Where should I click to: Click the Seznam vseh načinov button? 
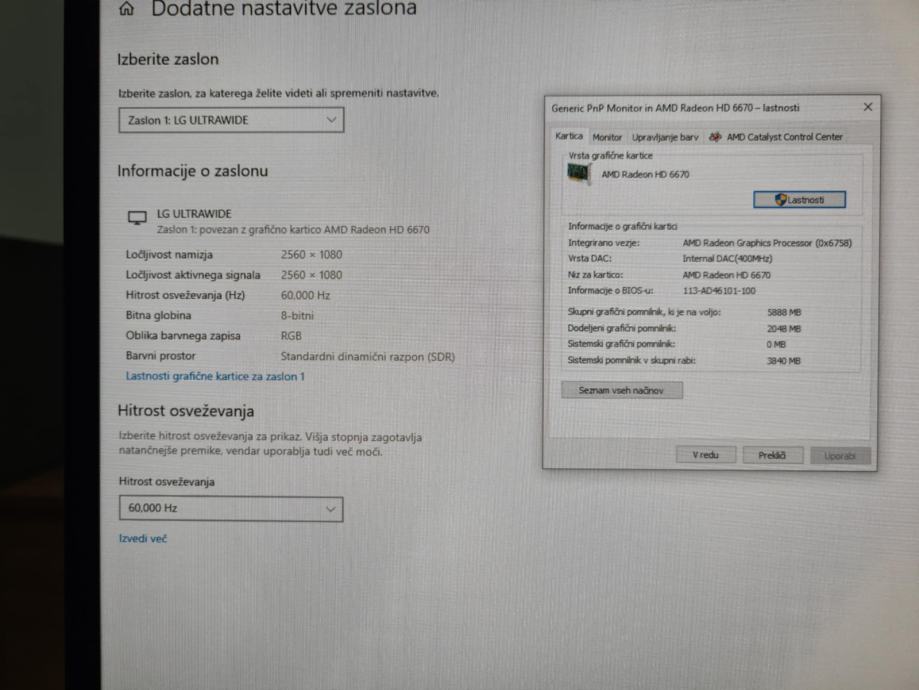[621, 390]
